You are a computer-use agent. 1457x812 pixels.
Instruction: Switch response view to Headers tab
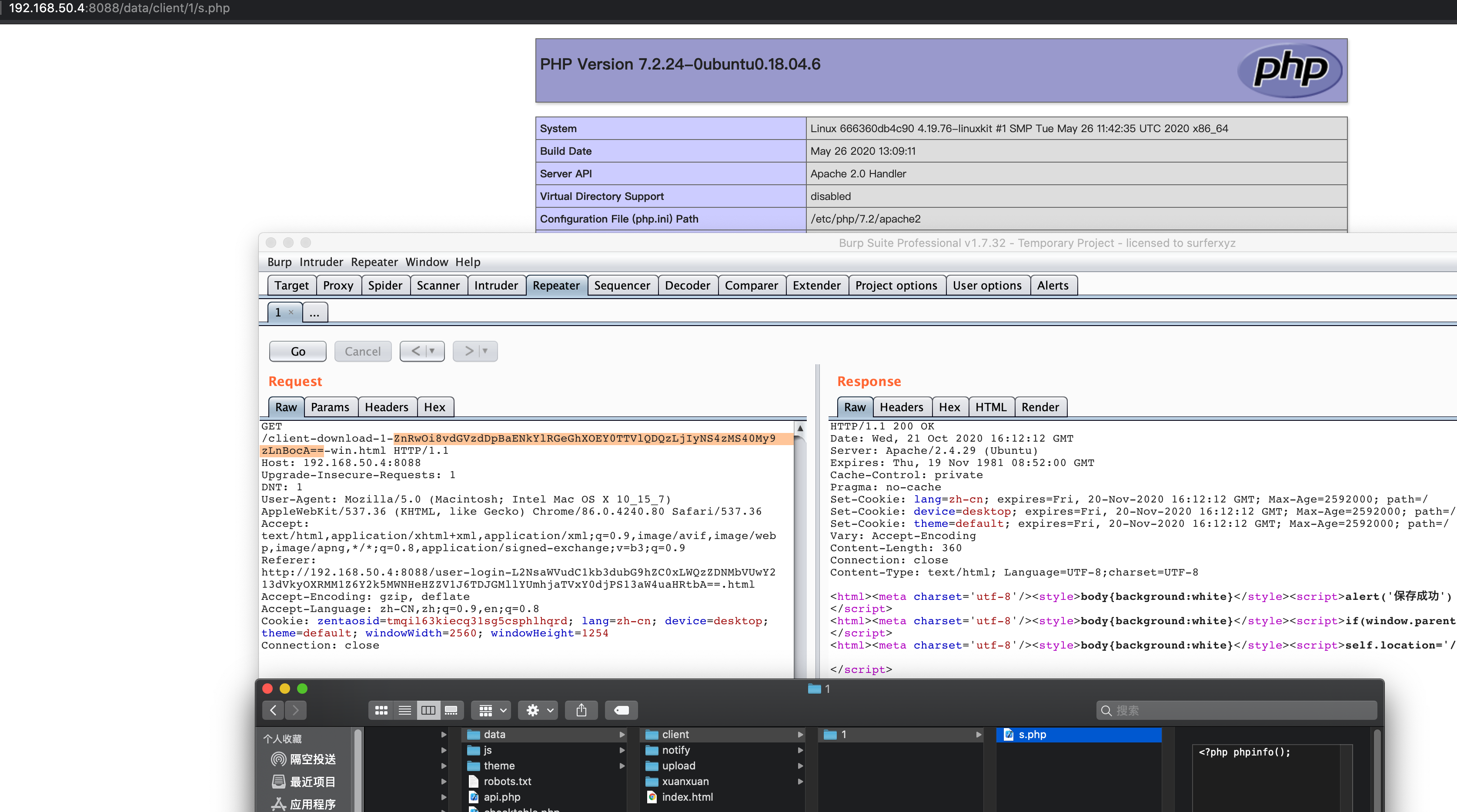[901, 407]
